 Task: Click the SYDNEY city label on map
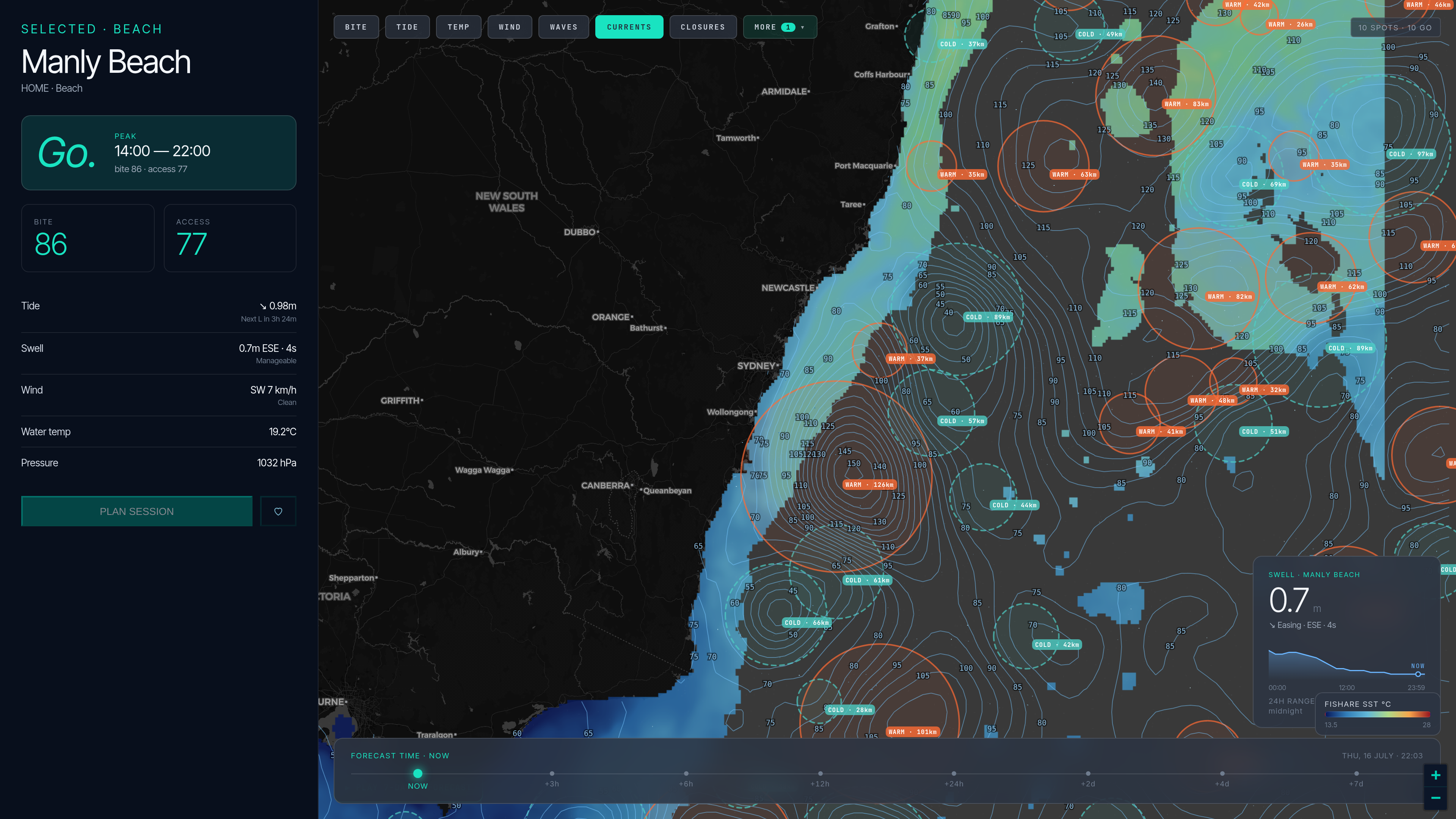(x=756, y=366)
